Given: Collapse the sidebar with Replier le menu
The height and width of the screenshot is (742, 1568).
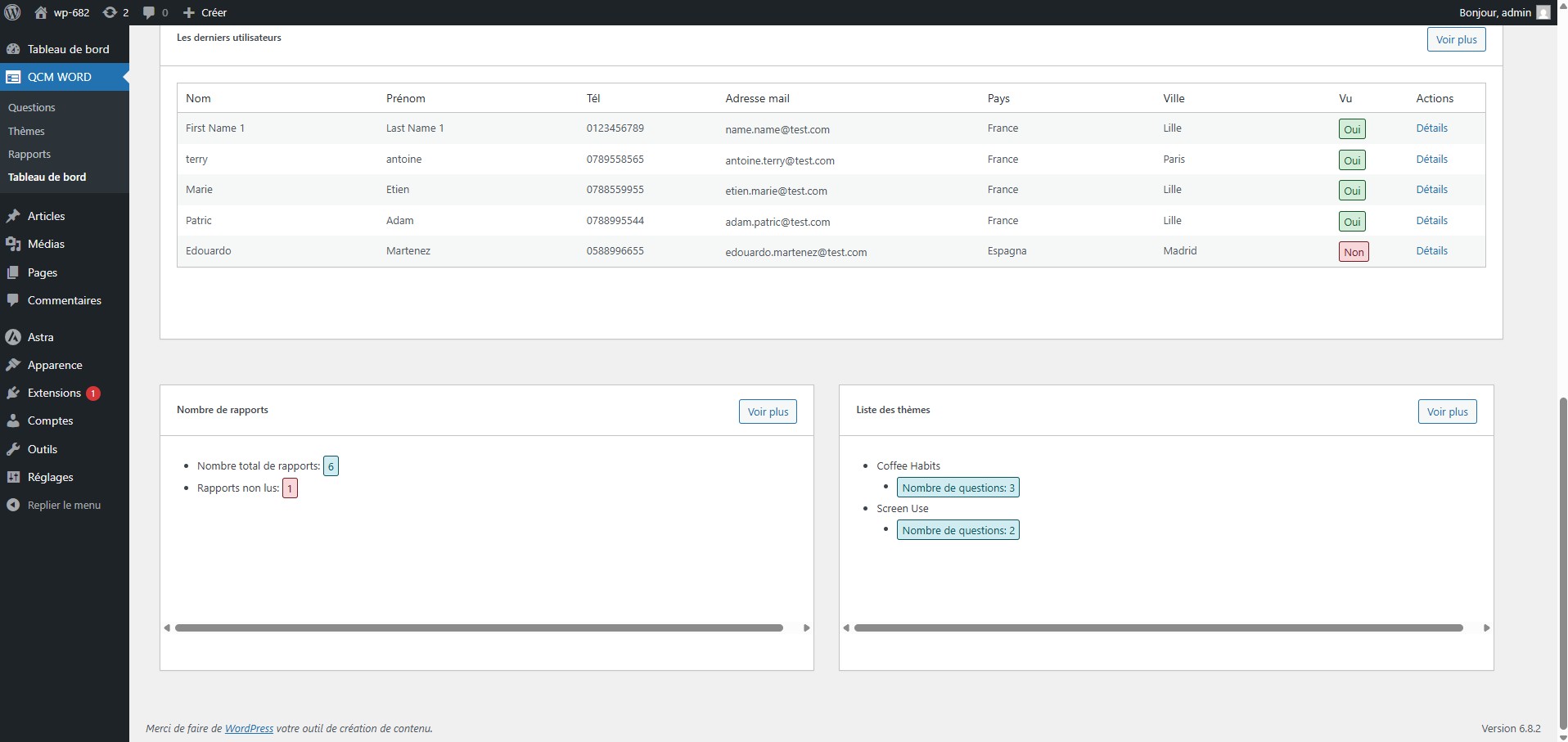Looking at the screenshot, I should pos(54,505).
